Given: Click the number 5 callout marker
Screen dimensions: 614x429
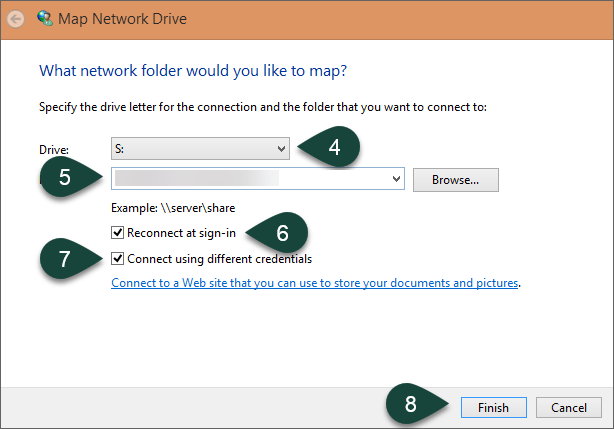Looking at the screenshot, I should tap(64, 179).
